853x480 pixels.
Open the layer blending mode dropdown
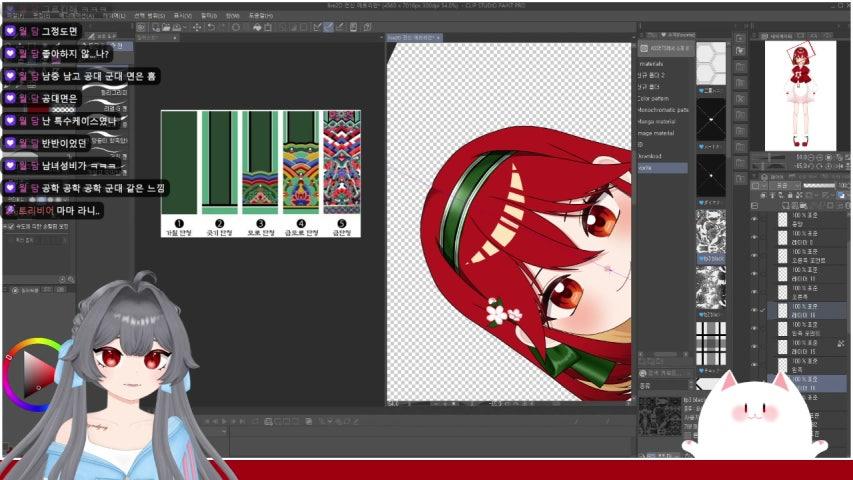click(783, 186)
